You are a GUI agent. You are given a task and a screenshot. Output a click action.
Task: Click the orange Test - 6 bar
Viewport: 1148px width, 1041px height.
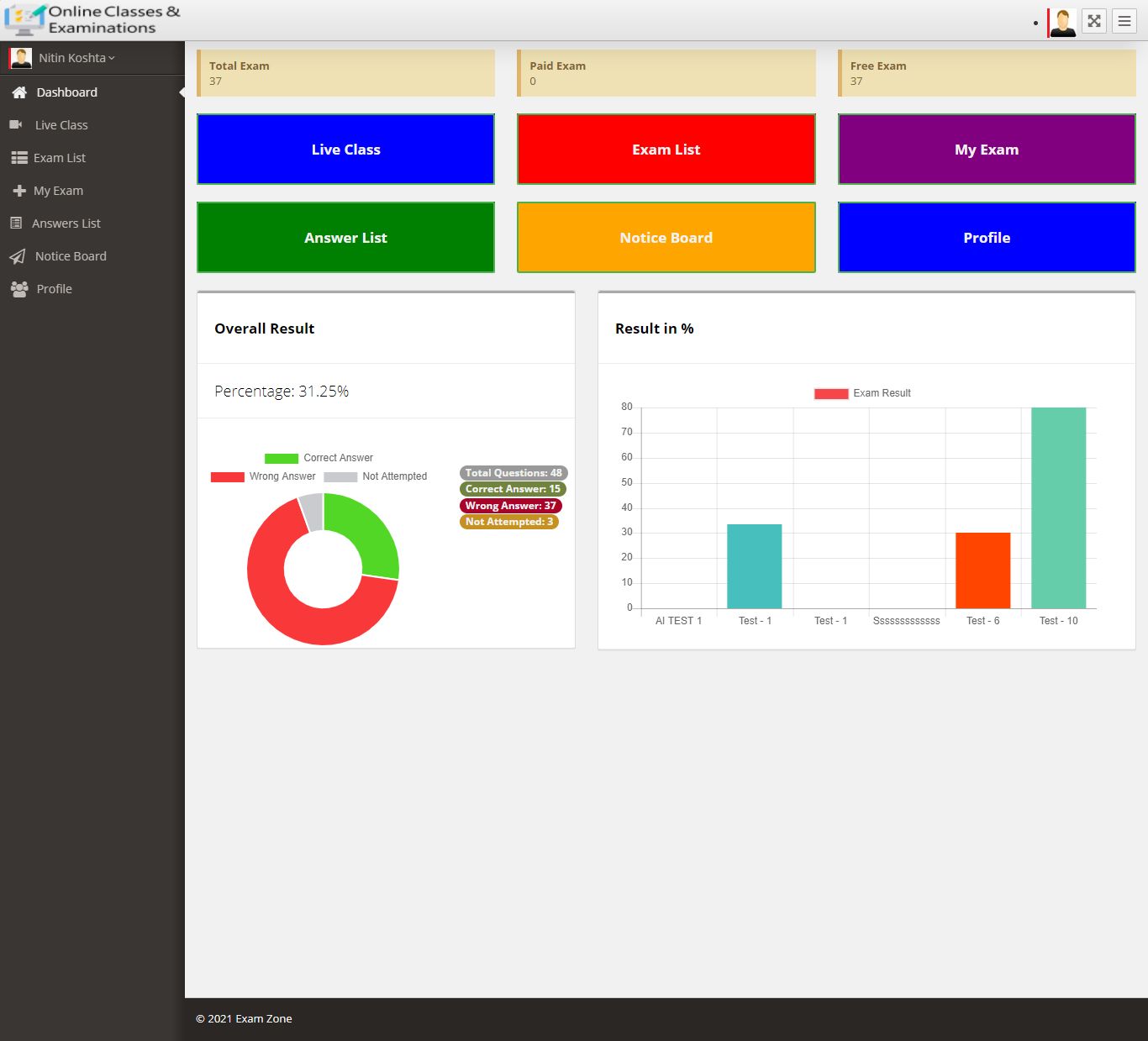(x=983, y=570)
